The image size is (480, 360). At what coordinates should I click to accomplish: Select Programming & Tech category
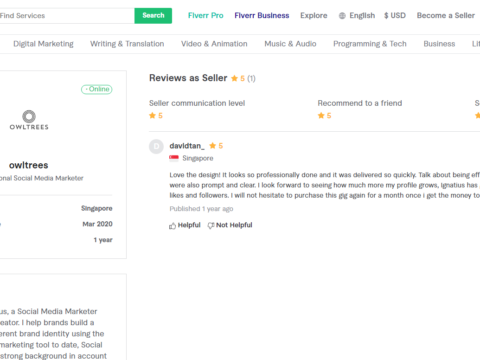tap(370, 44)
